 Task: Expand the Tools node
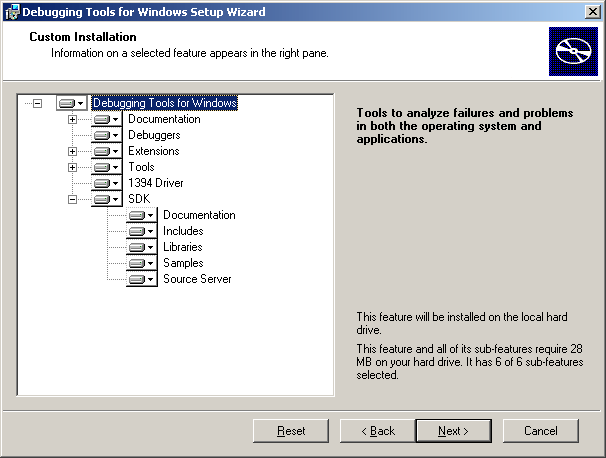coord(72,167)
